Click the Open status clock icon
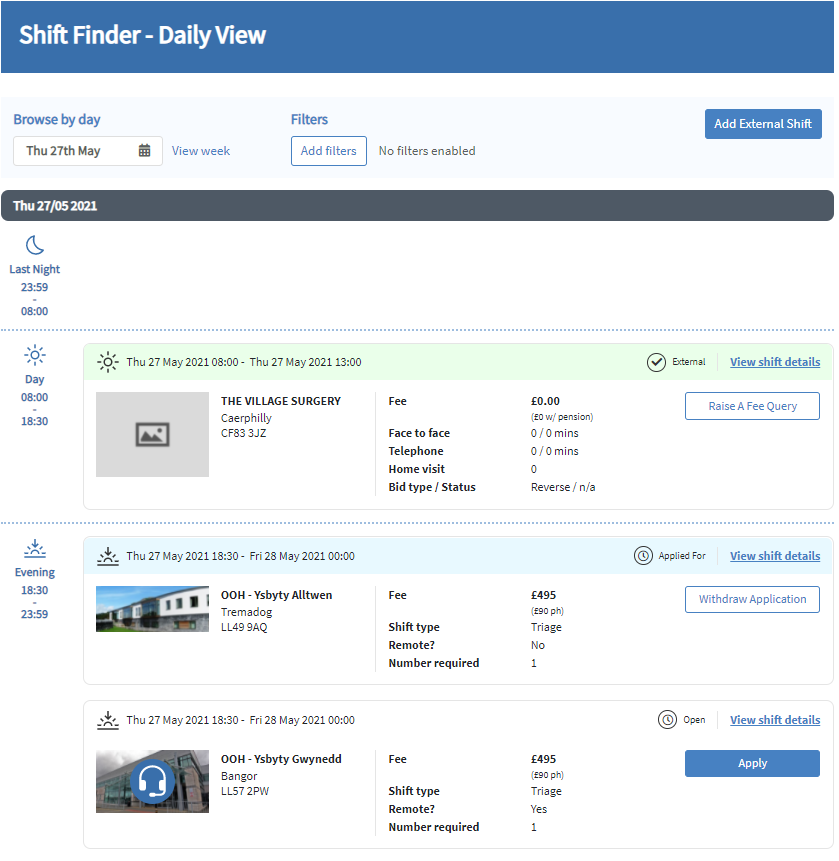 [x=667, y=720]
